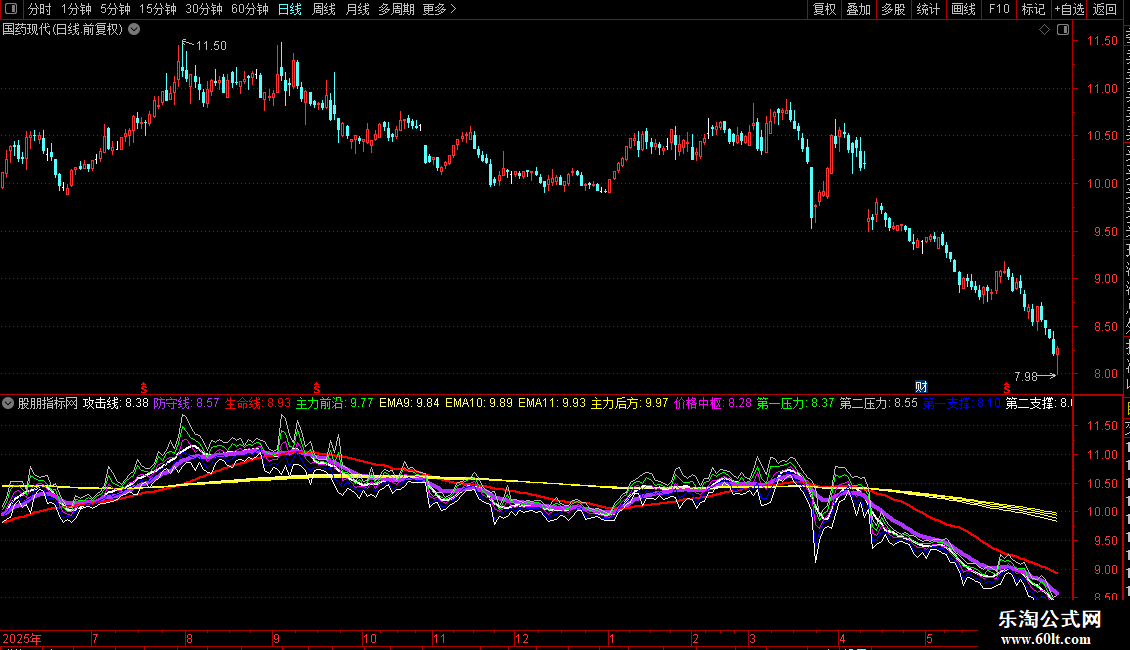The image size is (1130, 650).
Task: Click the 价格中枢: 8.28 indicator value
Action: pyautogui.click(x=713, y=404)
